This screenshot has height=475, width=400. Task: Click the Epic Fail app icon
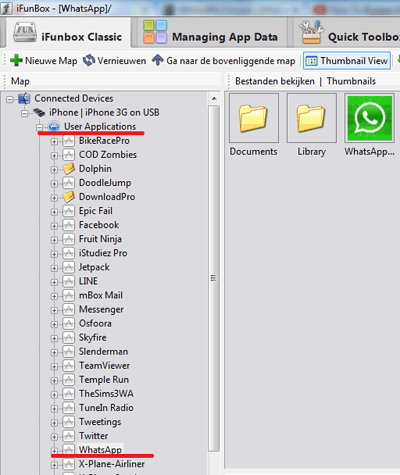pos(68,211)
